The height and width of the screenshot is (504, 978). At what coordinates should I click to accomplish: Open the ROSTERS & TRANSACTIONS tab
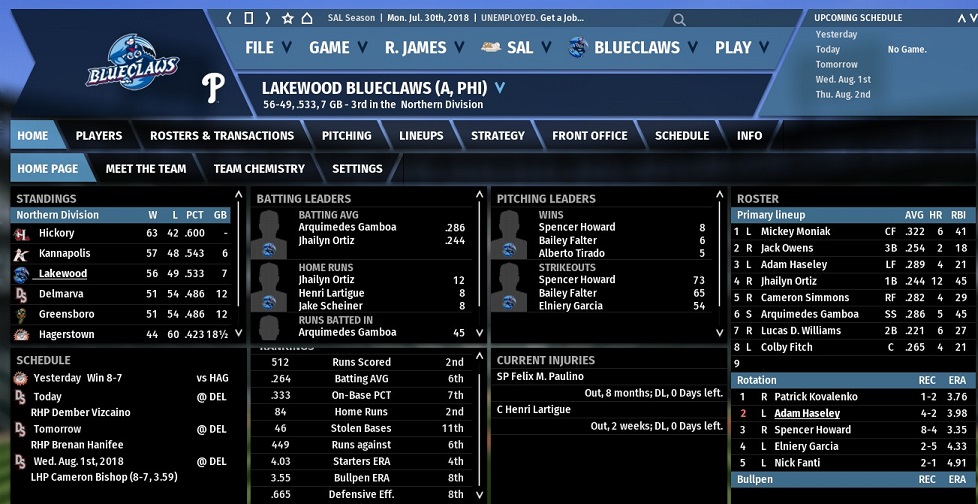tap(221, 135)
